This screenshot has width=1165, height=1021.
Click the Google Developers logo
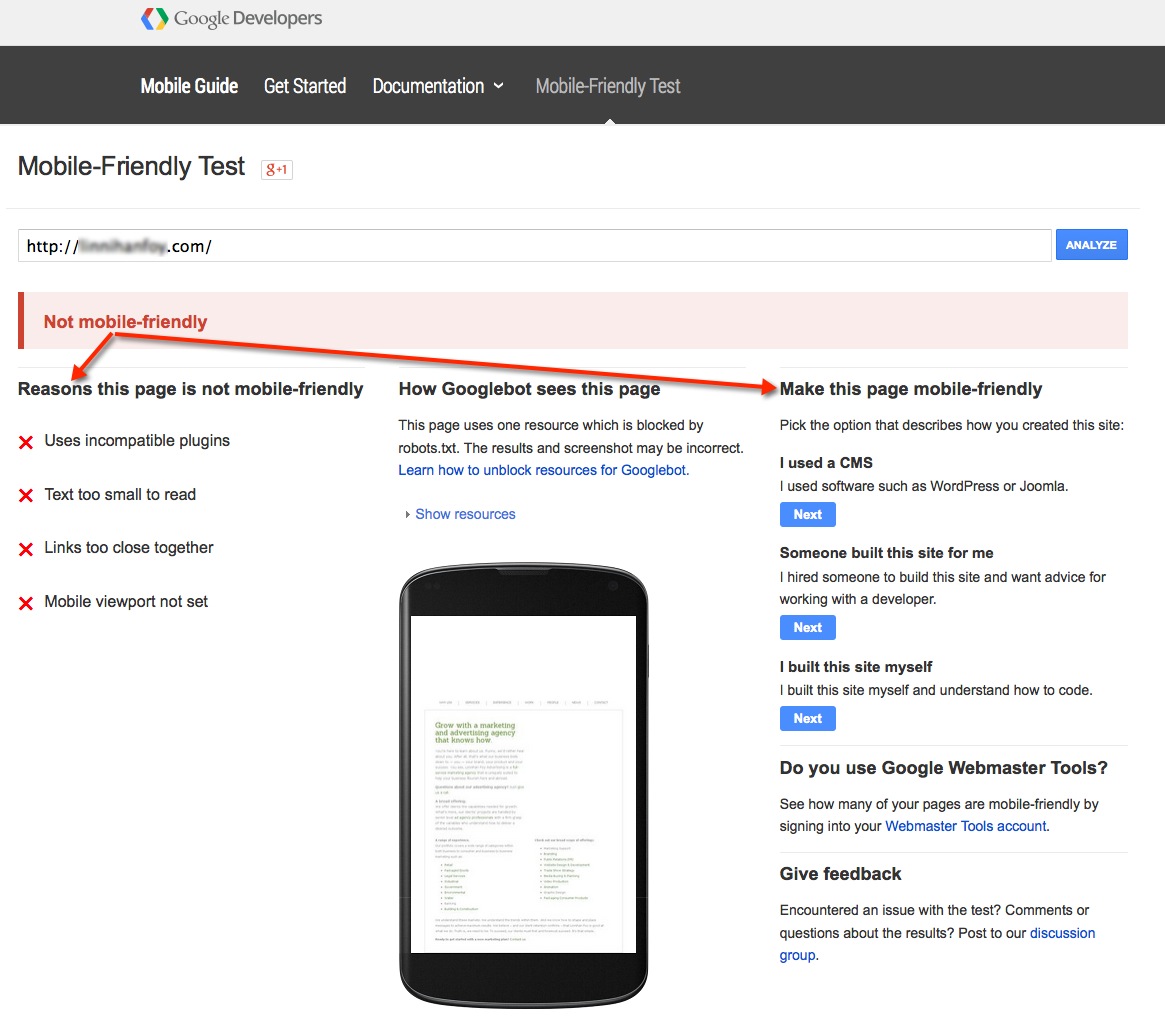231,19
